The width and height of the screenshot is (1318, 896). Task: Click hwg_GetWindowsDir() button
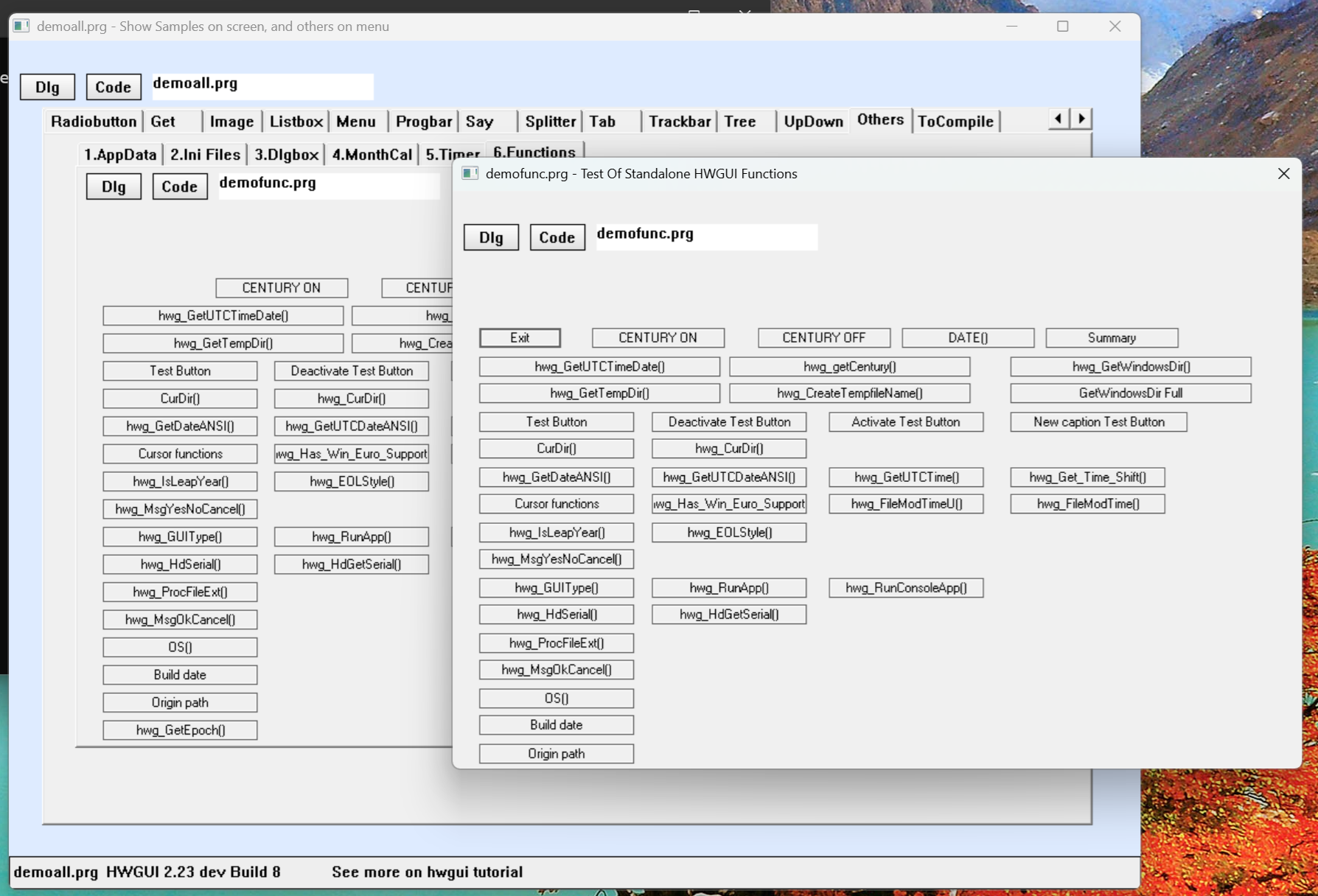click(1130, 367)
